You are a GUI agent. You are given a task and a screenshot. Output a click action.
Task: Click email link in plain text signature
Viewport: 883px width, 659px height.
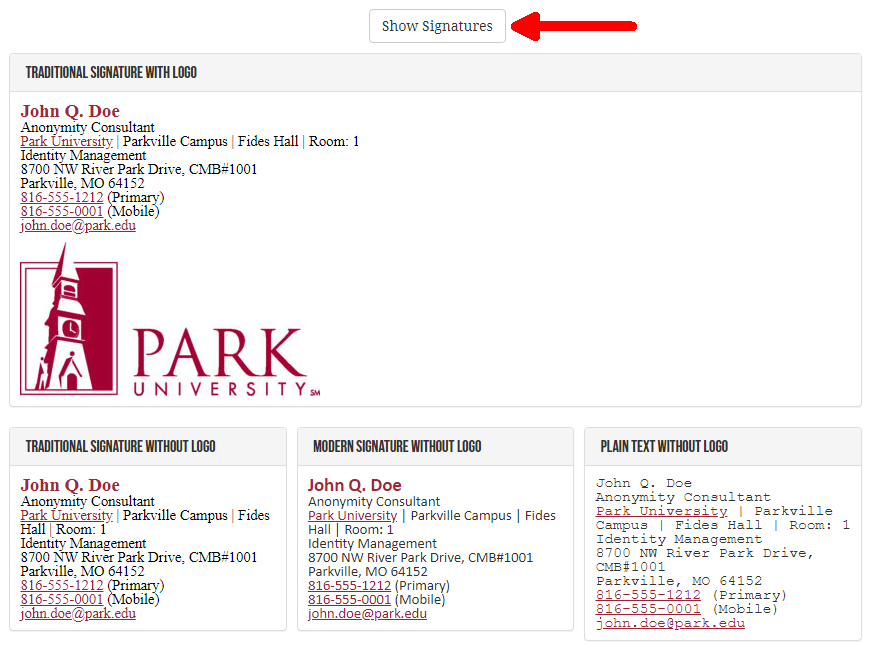pos(670,624)
